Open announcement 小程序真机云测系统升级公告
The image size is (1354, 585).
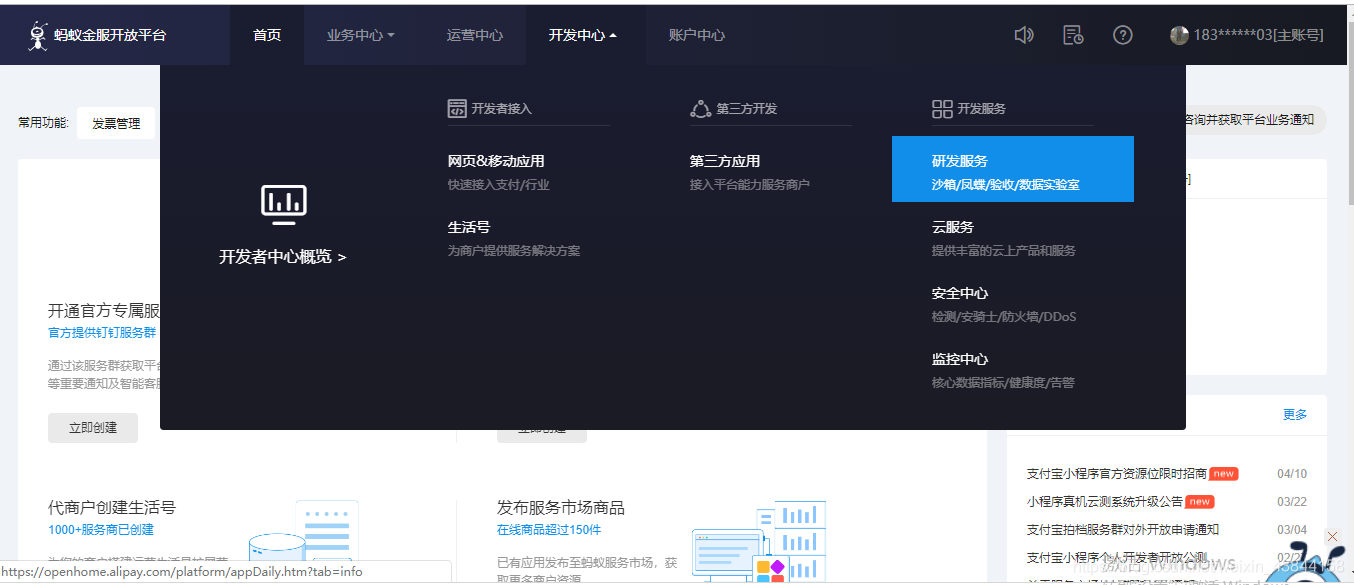(x=1104, y=502)
